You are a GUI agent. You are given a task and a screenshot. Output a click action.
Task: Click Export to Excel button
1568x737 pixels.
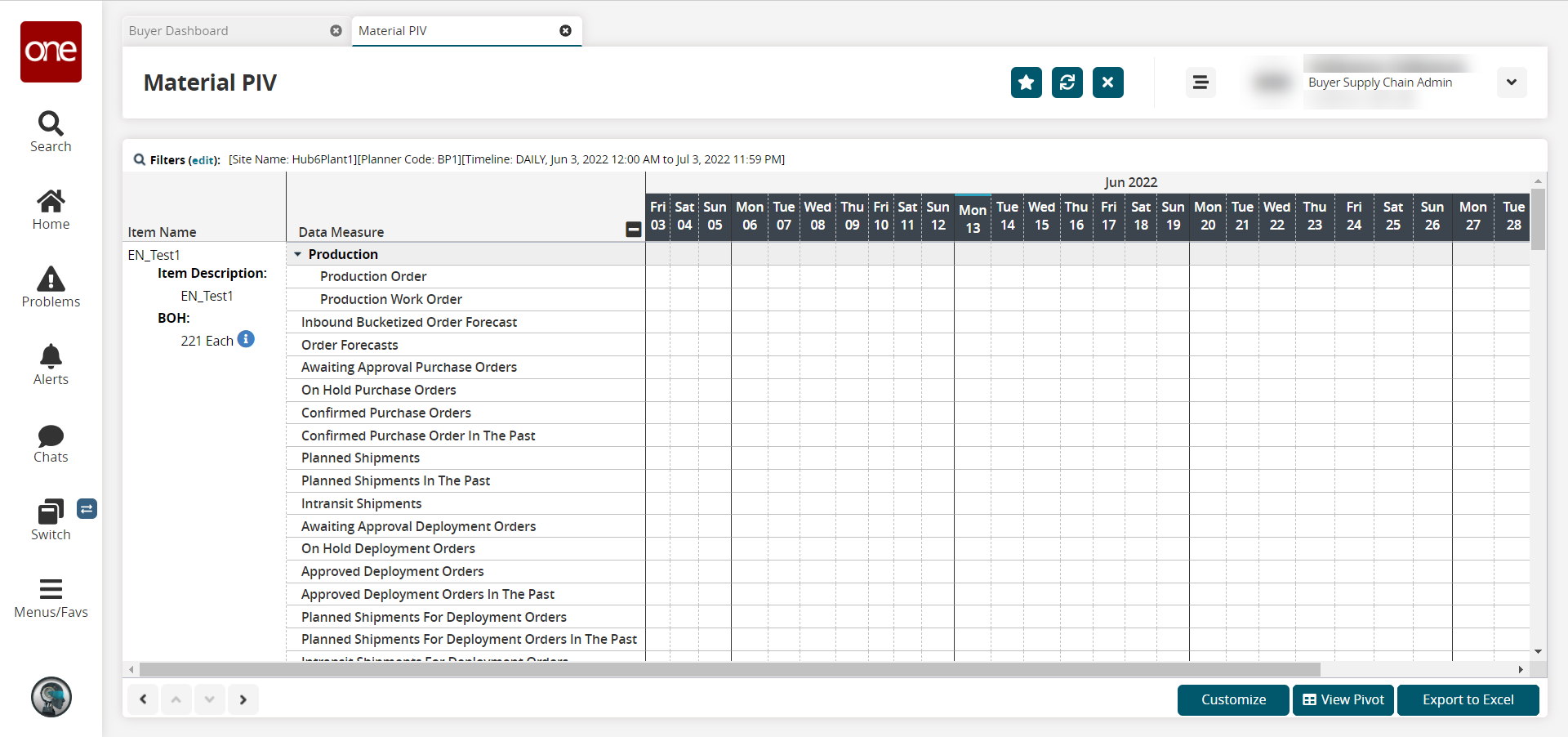[1468, 700]
